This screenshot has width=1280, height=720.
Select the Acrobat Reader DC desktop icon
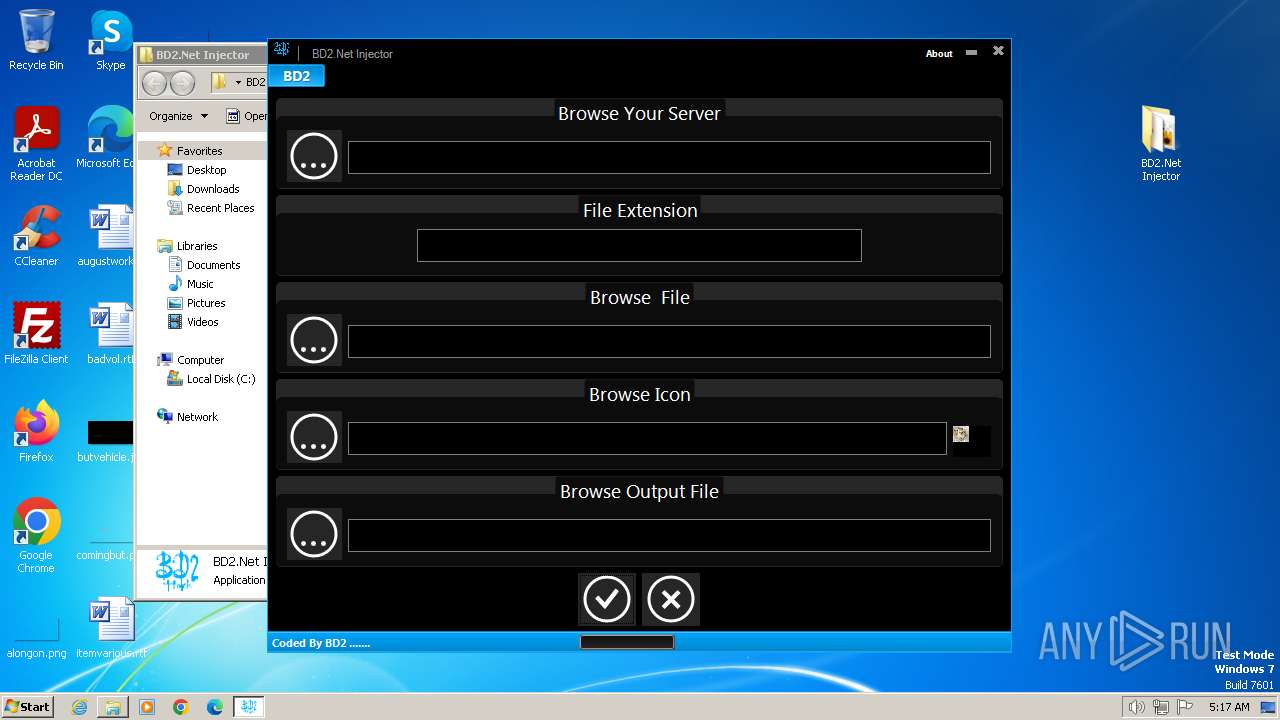(x=36, y=145)
